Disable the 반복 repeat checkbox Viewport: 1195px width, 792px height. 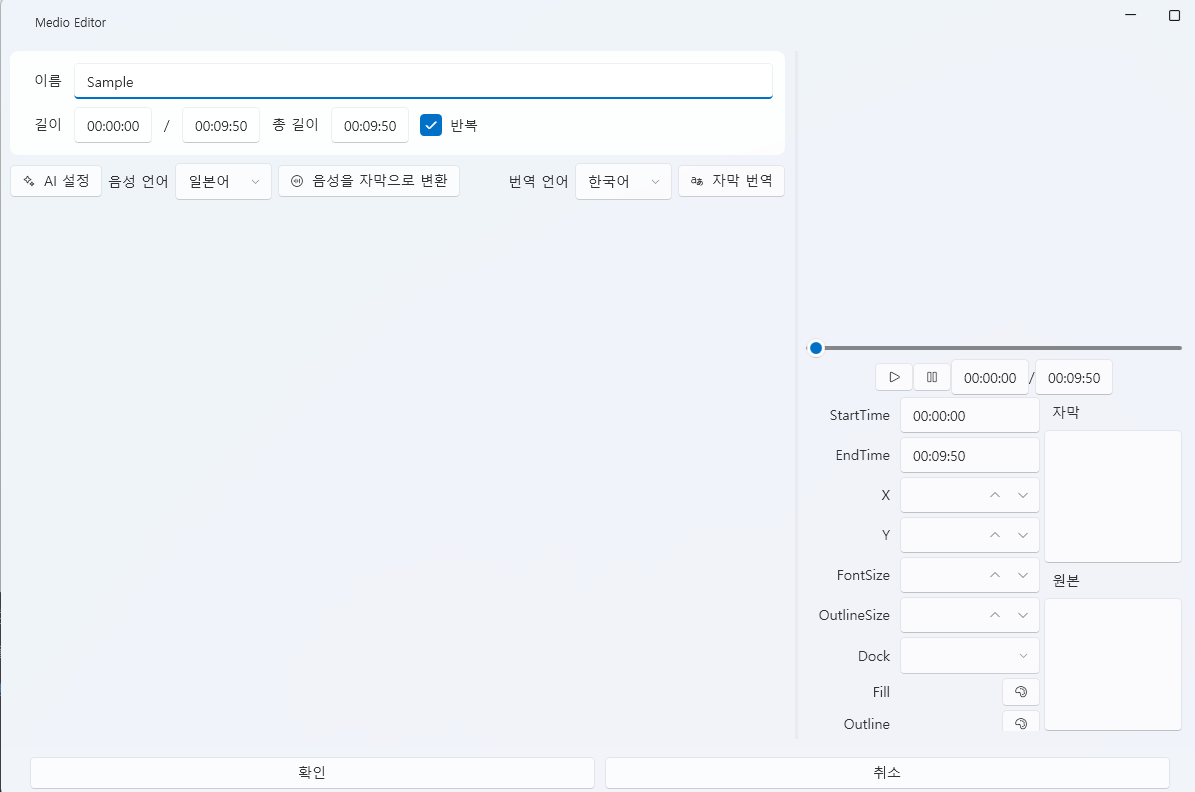430,125
